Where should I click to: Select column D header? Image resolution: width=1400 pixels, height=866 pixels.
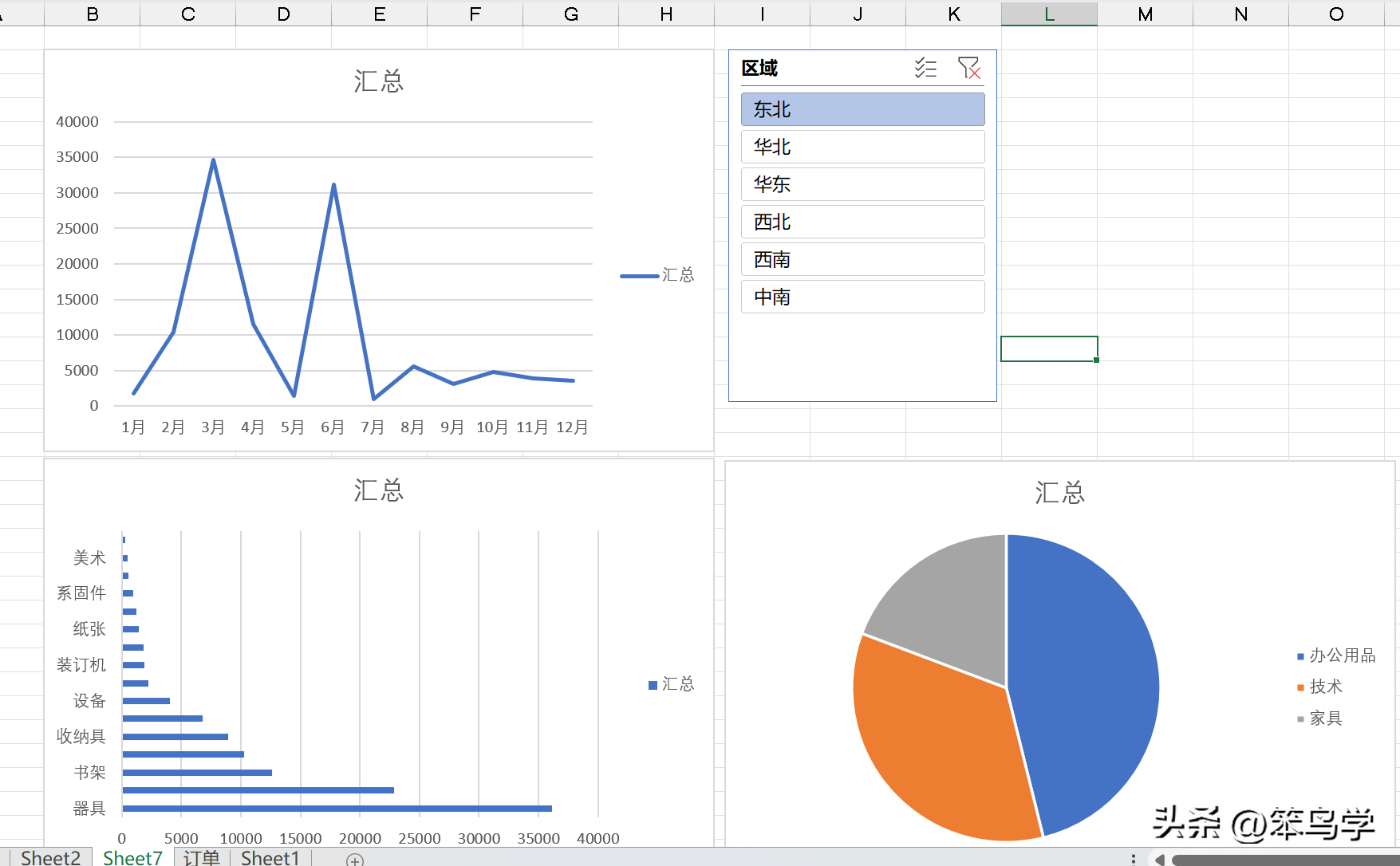(x=284, y=14)
